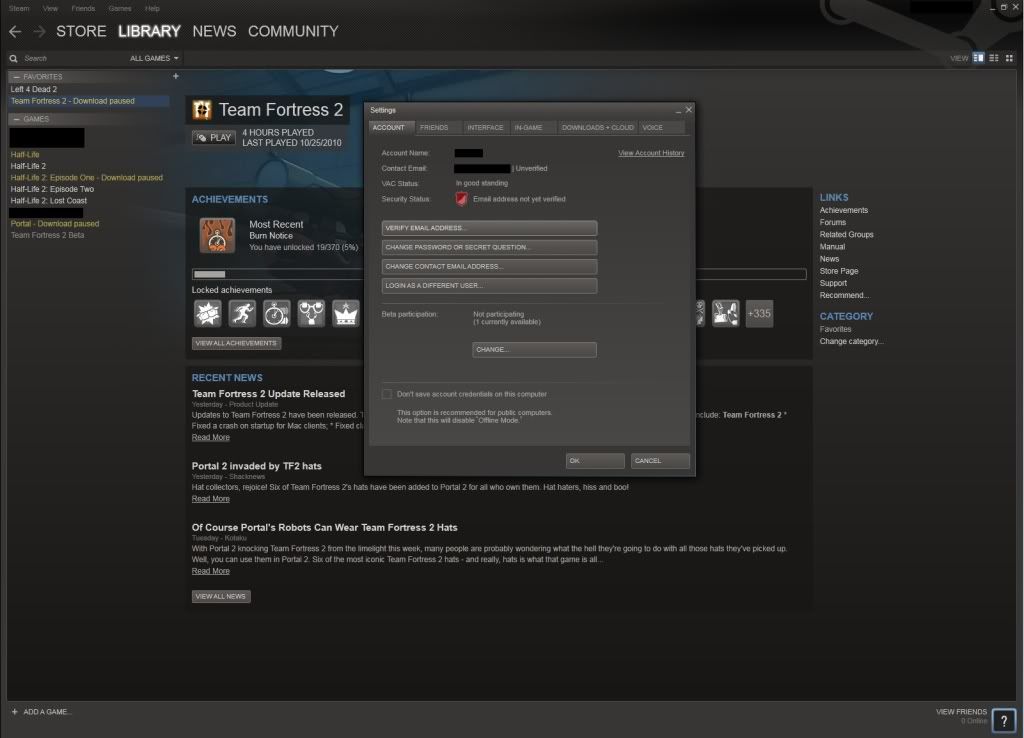Viewport: 1024px width, 738px height.
Task: Select the stopwatch locked achievement icon
Action: tap(277, 313)
